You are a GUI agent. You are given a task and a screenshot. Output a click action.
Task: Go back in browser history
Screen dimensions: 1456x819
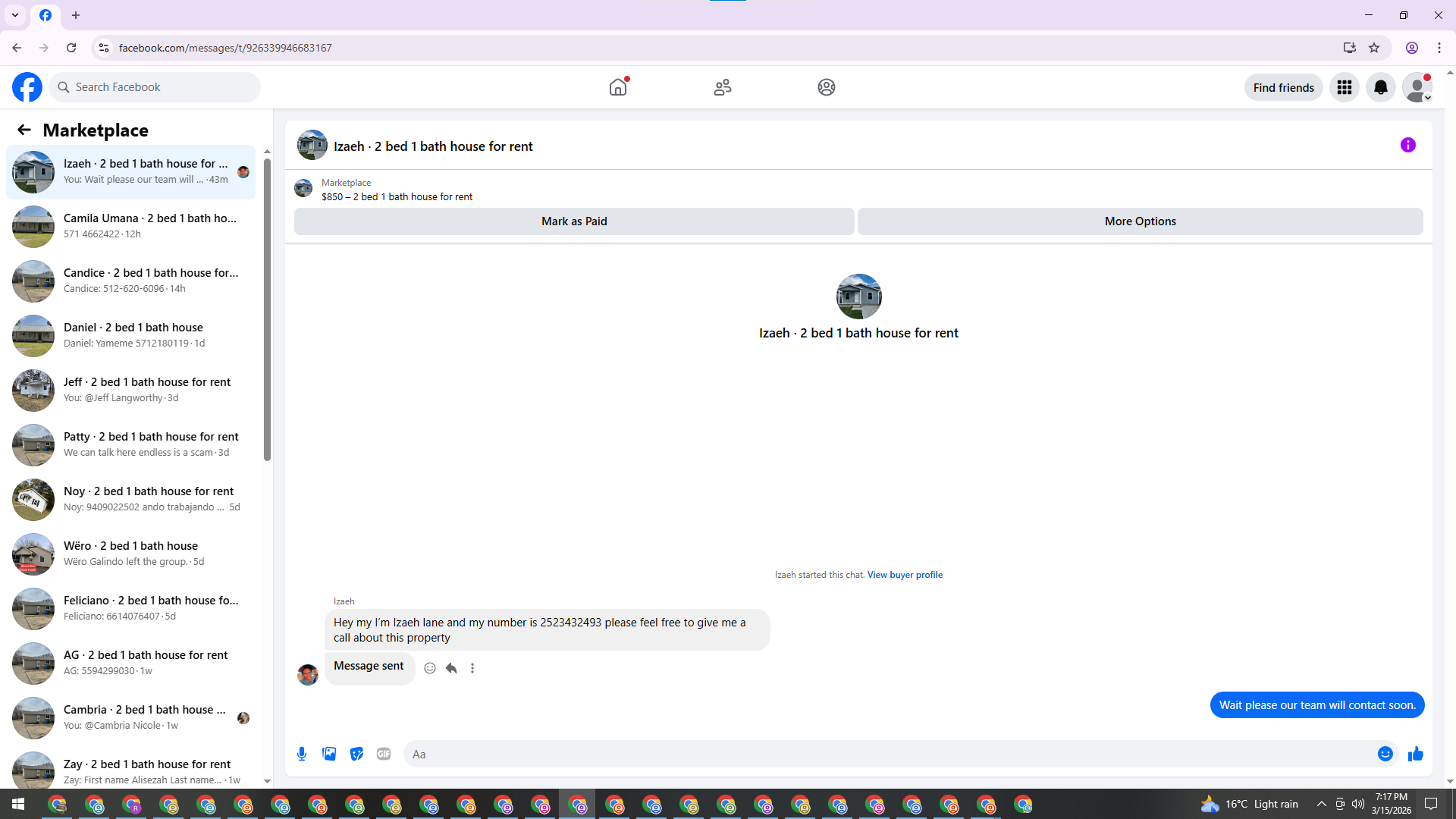coord(17,48)
